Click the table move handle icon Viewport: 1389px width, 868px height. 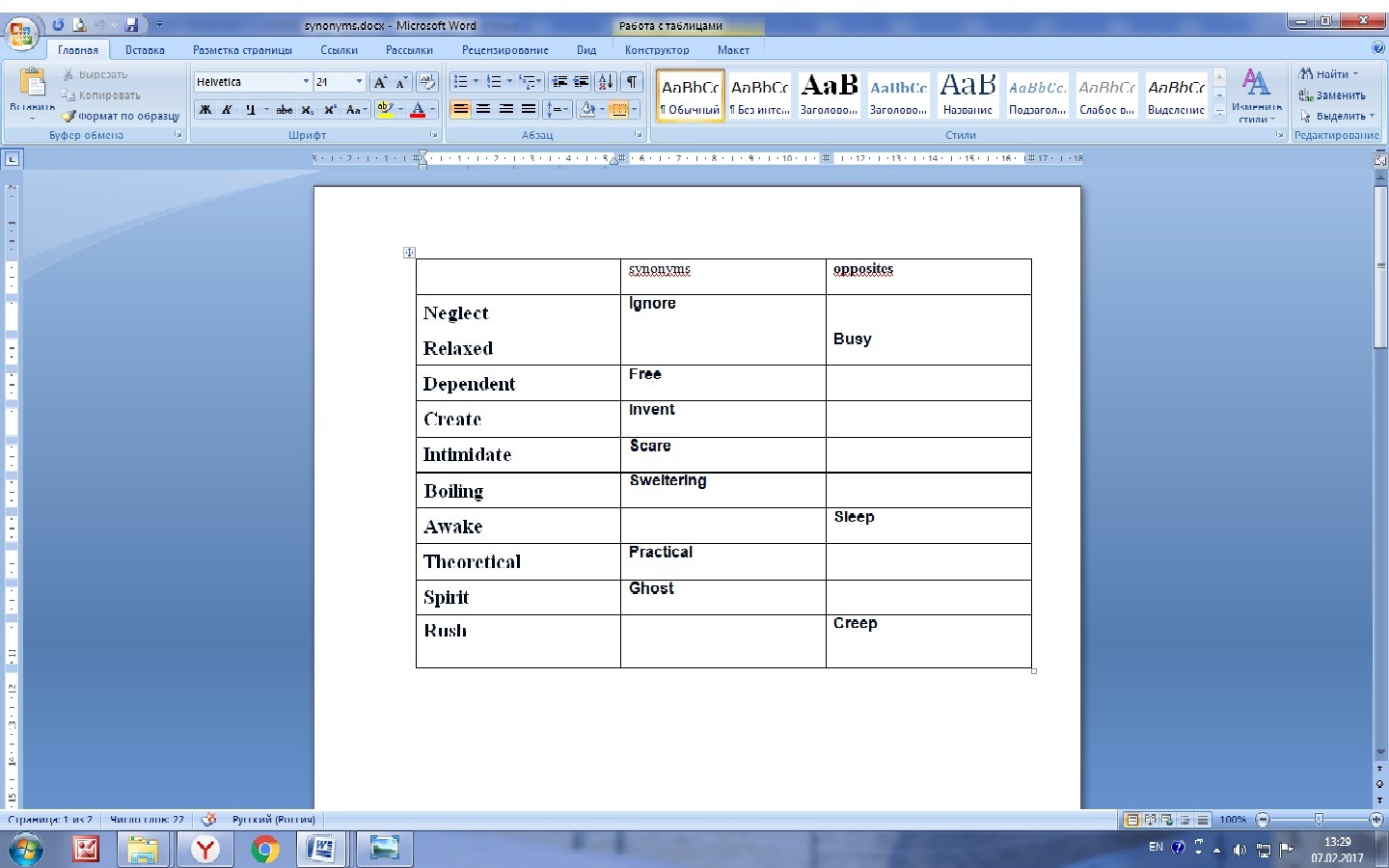[x=409, y=253]
